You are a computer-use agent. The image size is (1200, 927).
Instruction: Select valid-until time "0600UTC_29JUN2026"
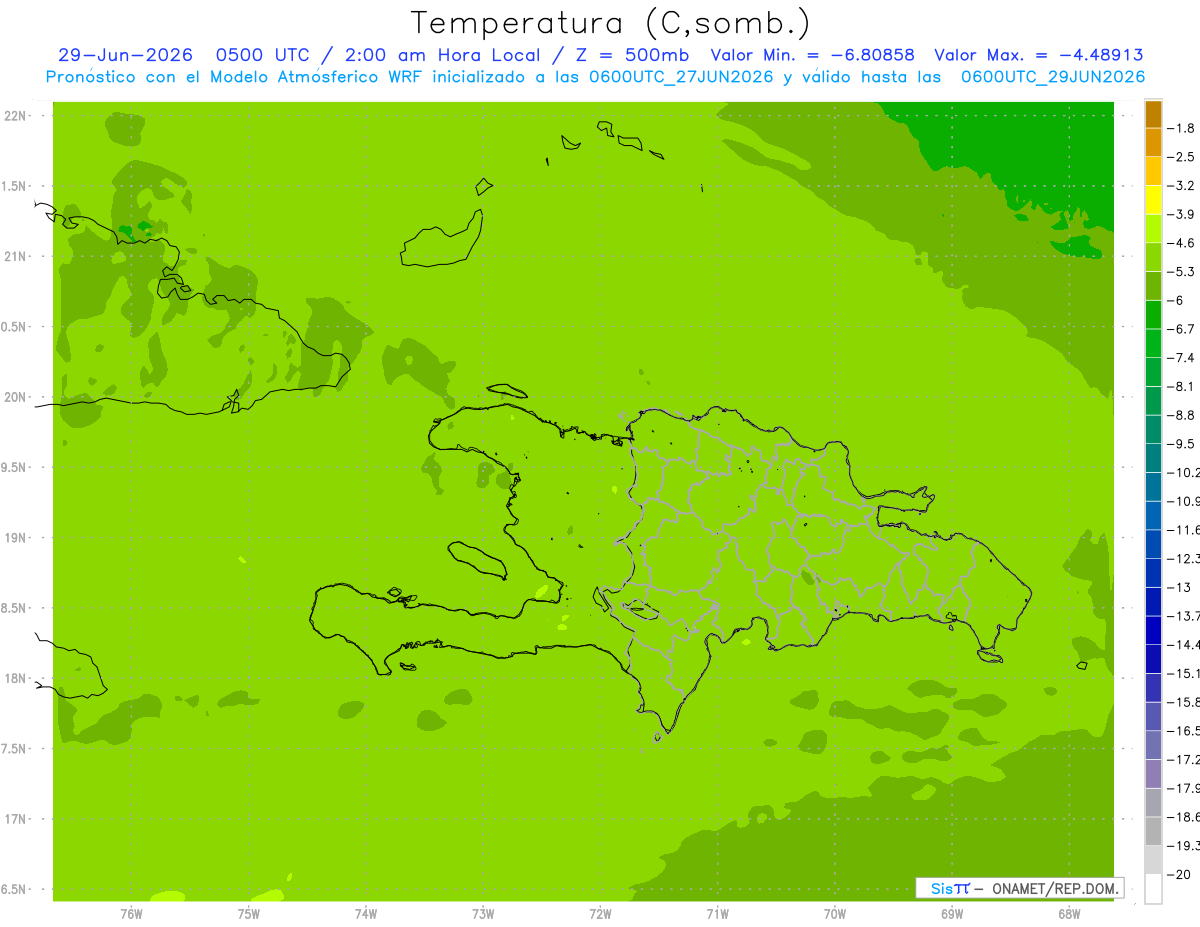click(x=1052, y=76)
